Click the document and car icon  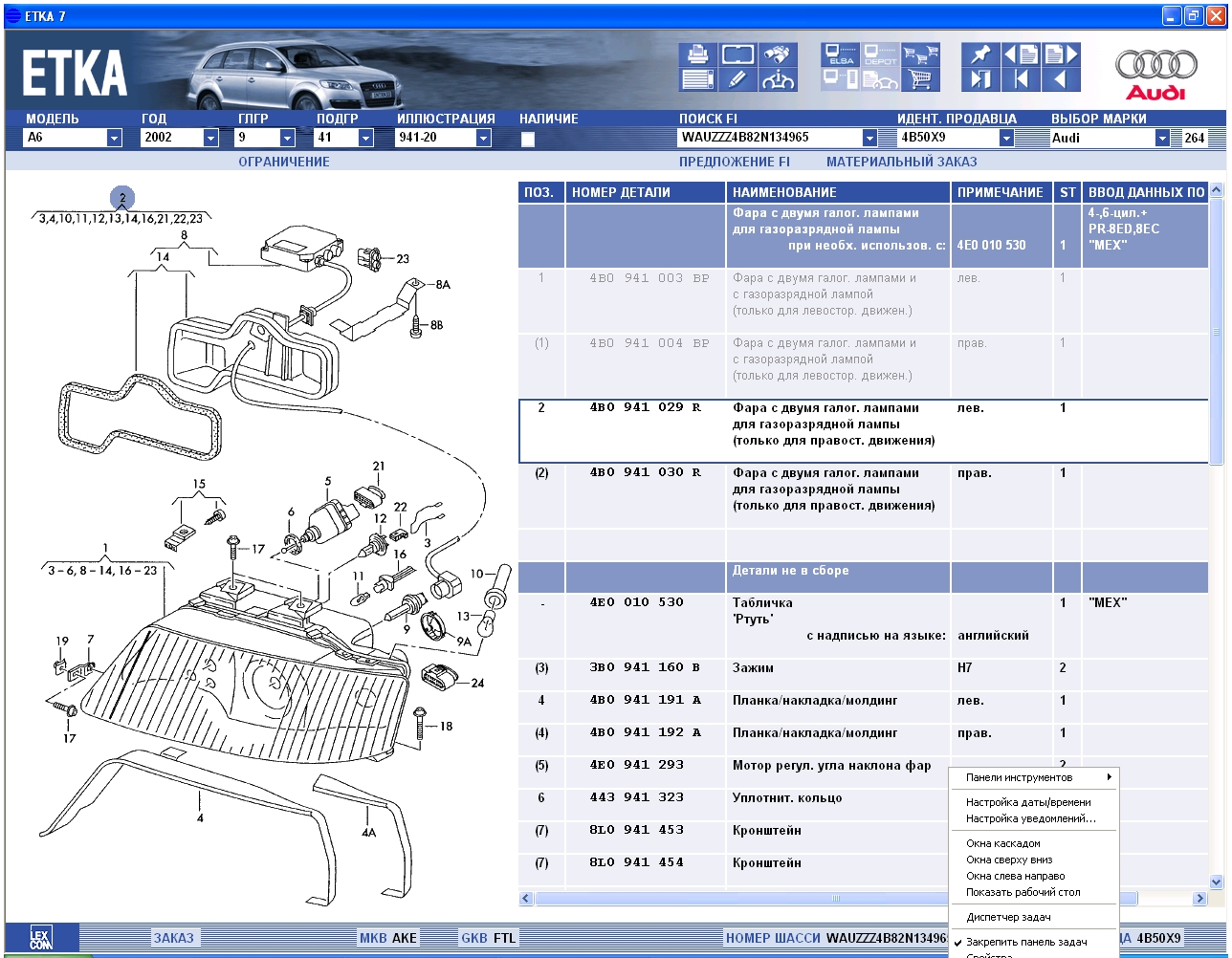[x=881, y=79]
